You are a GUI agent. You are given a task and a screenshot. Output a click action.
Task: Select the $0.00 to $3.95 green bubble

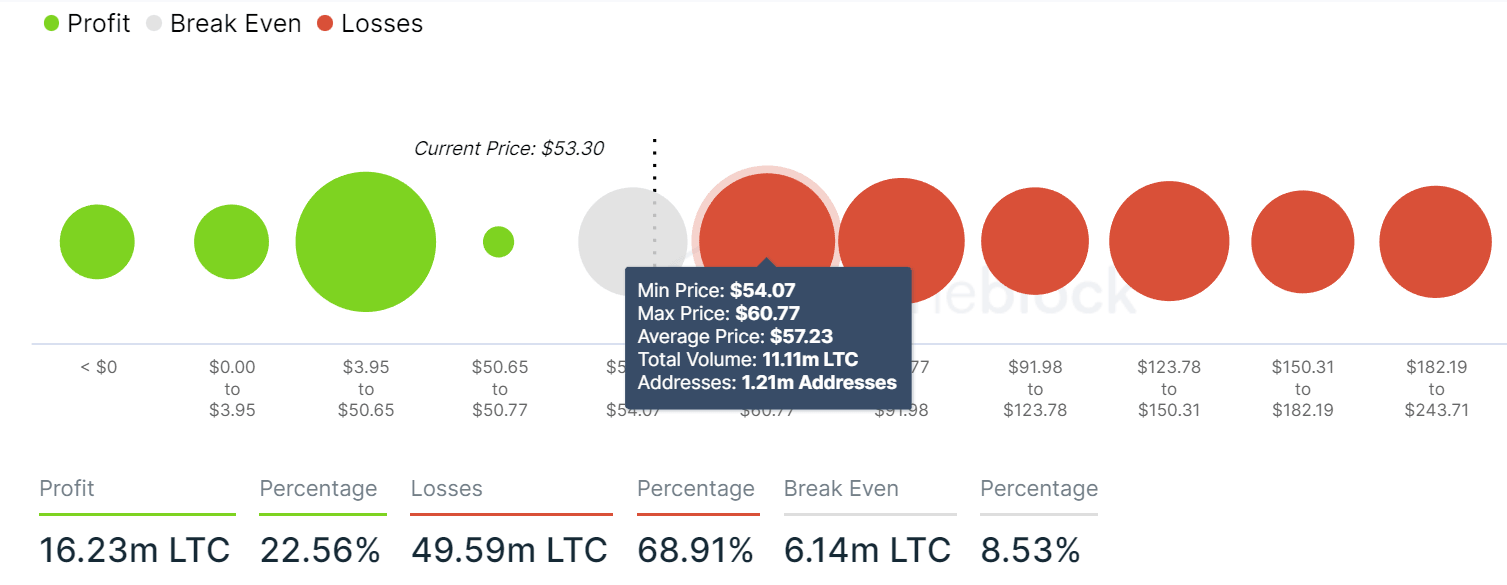231,242
